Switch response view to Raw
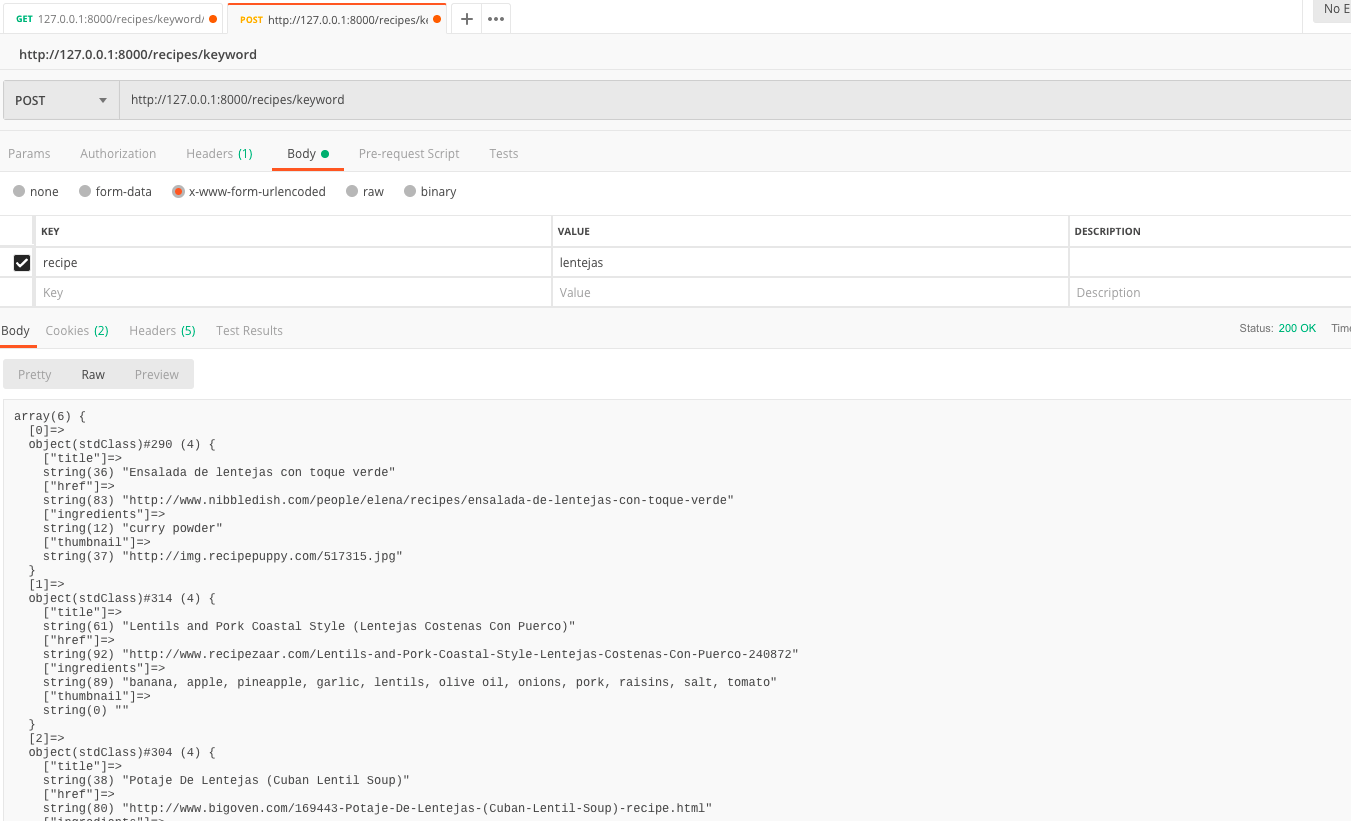This screenshot has height=821, width=1351. pyautogui.click(x=93, y=375)
